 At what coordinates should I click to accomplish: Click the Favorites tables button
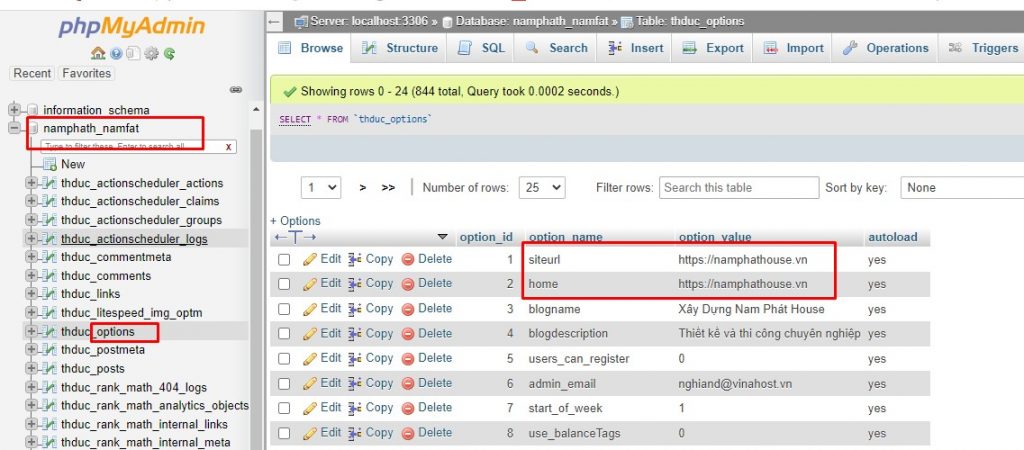tap(86, 73)
